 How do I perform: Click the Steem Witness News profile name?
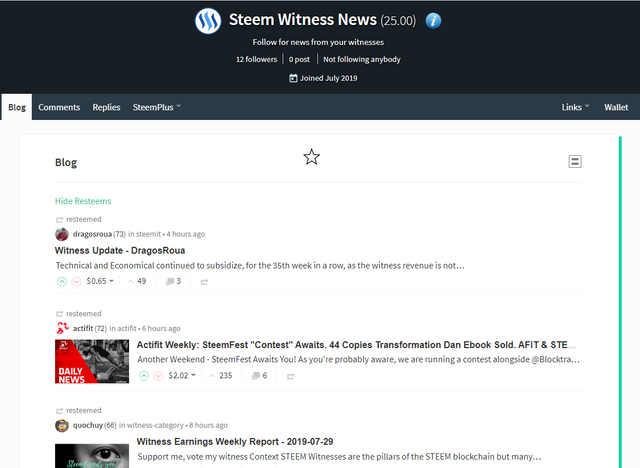[302, 20]
